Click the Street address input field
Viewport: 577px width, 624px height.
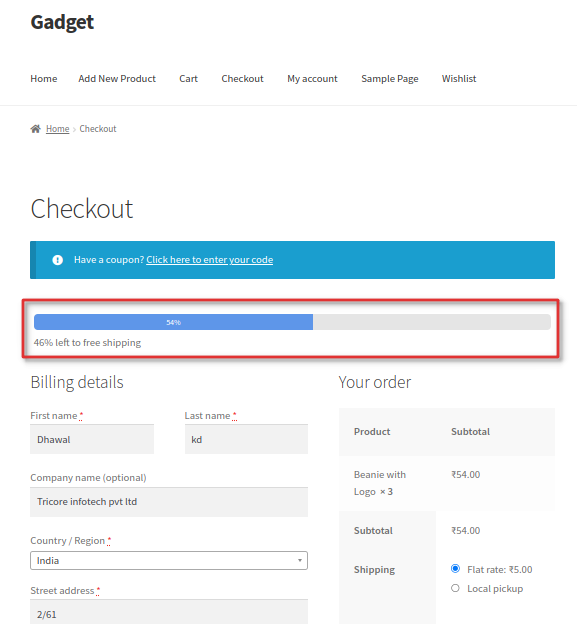pos(169,612)
